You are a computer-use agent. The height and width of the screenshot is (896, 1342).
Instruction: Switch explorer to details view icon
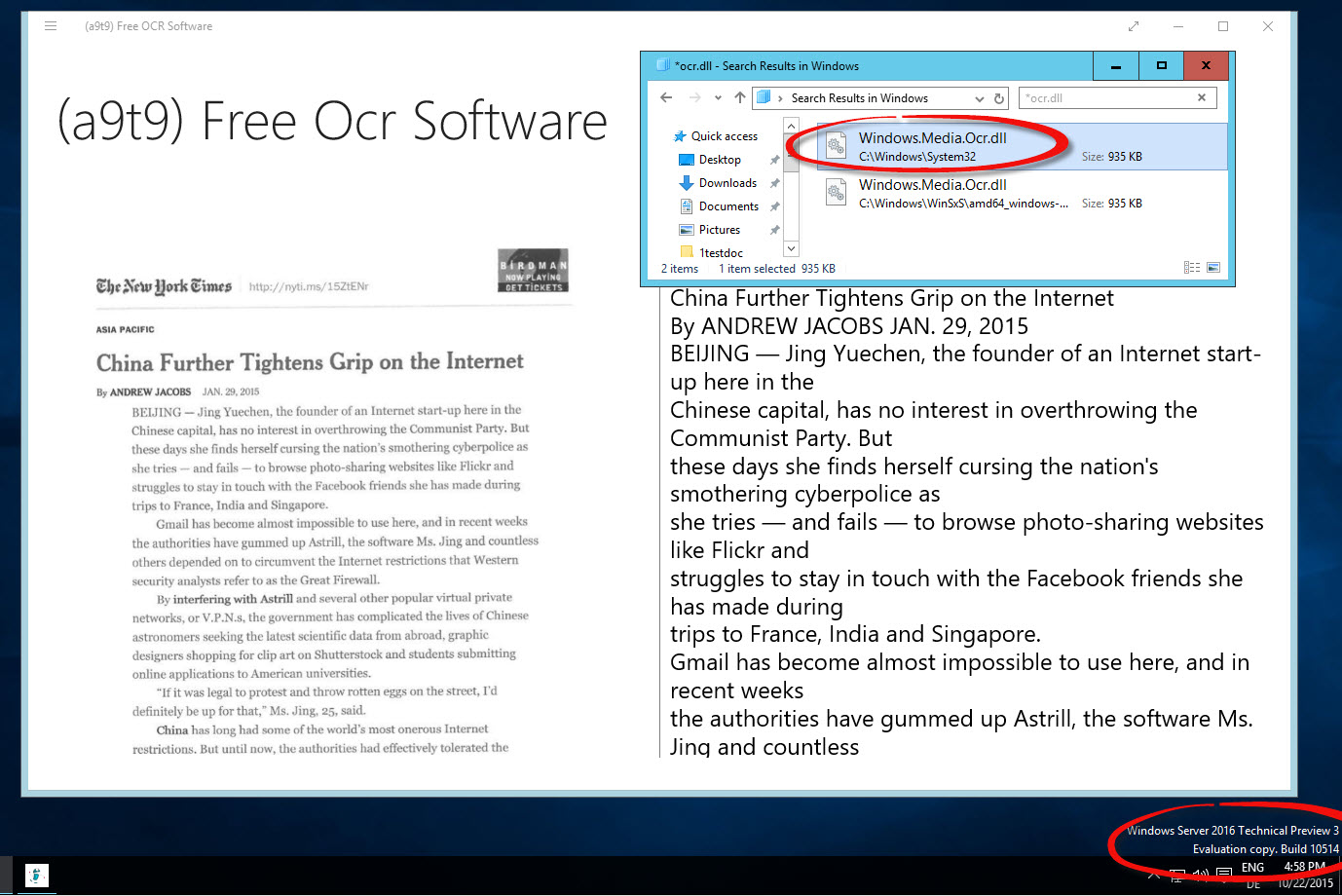pyautogui.click(x=1192, y=268)
